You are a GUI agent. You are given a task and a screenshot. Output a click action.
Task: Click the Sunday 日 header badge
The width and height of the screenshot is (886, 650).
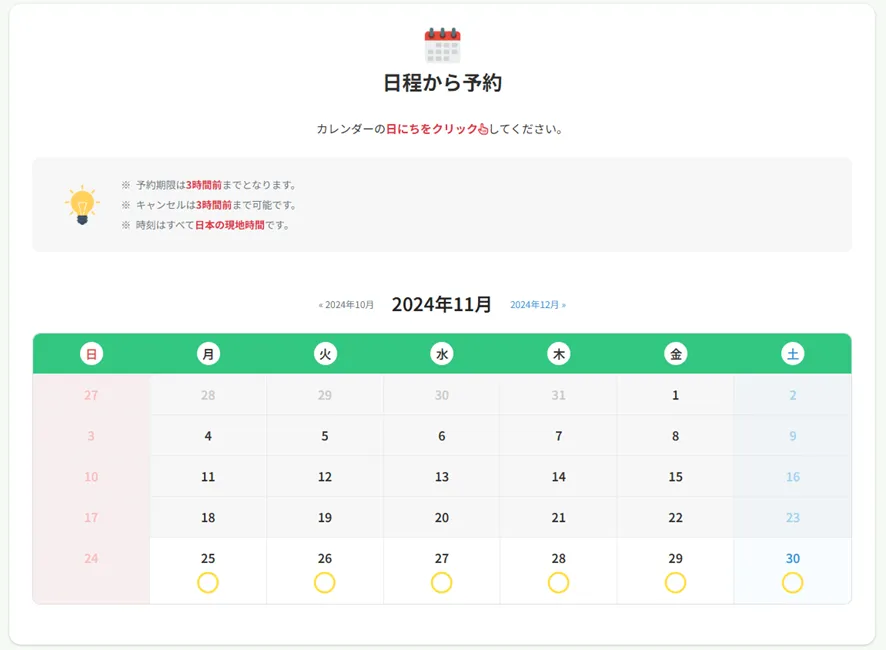[x=92, y=354]
